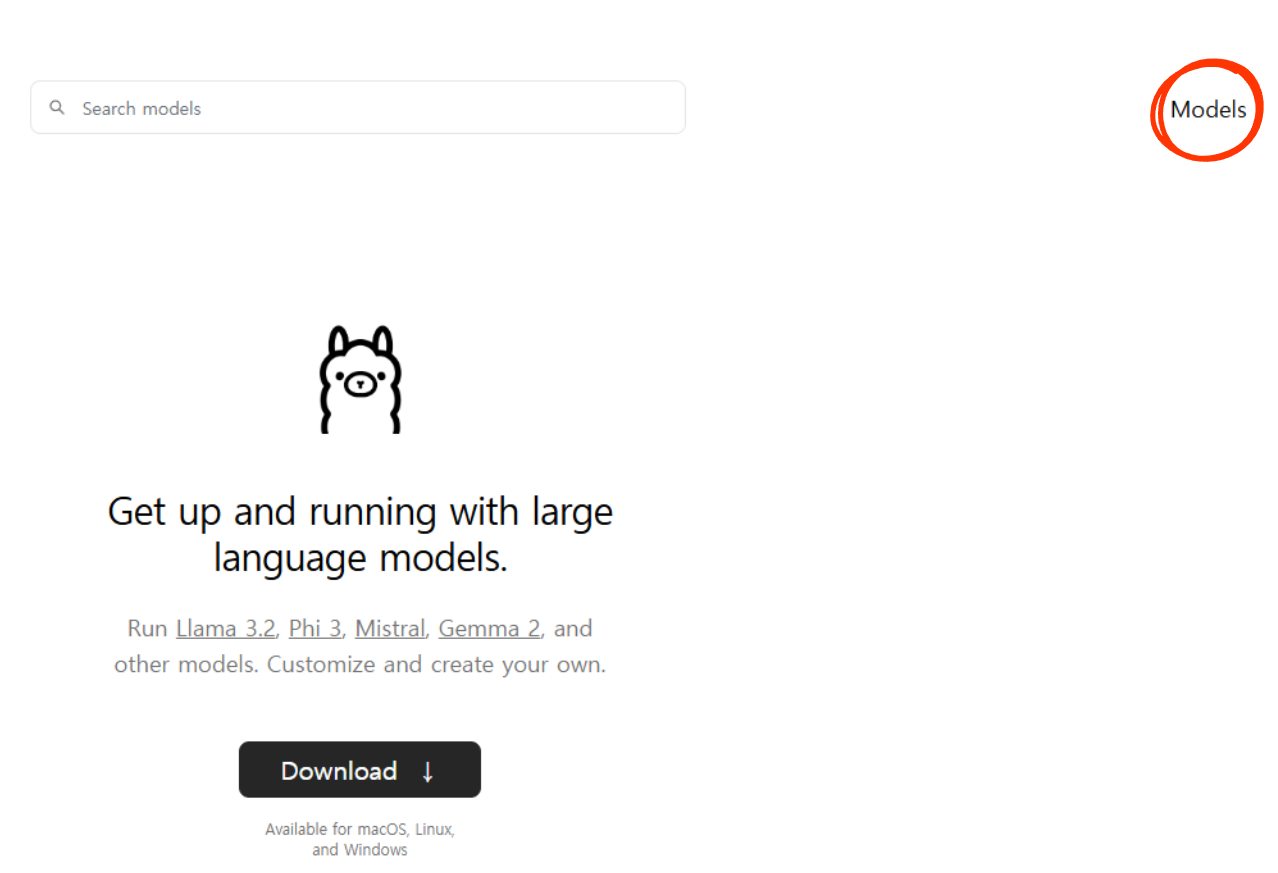This screenshot has height=873, width=1278.
Task: Click the Search models input field
Action: [x=357, y=107]
